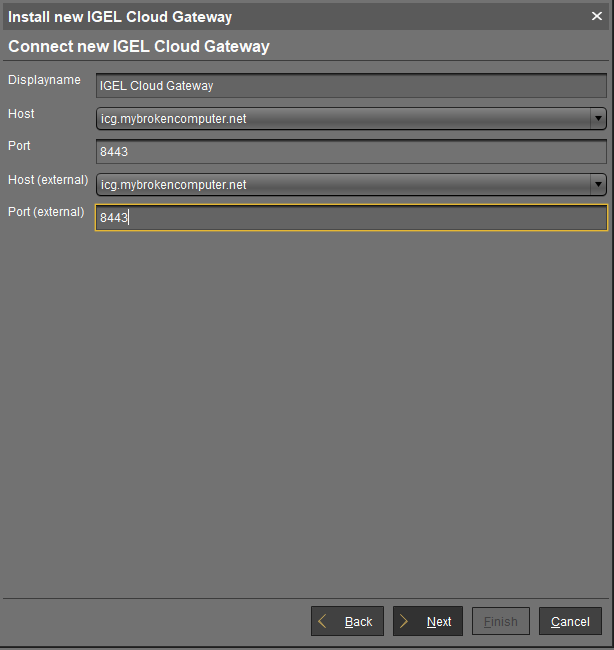Close the Install new IGEL Cloud Gateway dialog
The image size is (614, 650).
596,16
